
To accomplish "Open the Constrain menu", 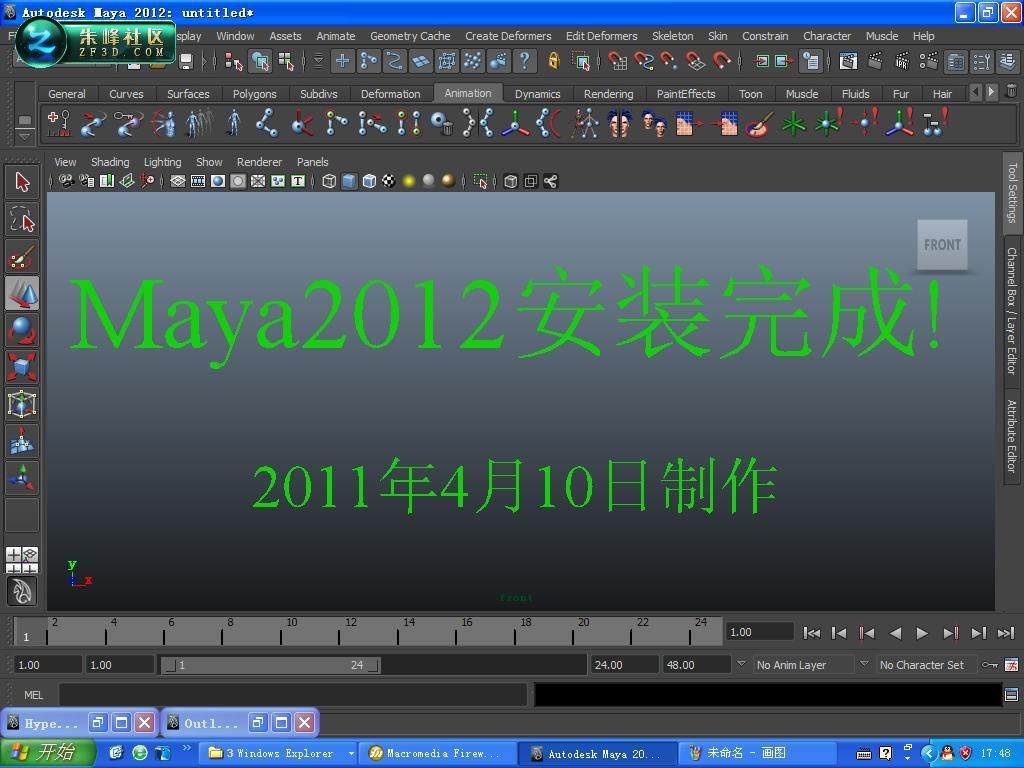I will coord(765,36).
